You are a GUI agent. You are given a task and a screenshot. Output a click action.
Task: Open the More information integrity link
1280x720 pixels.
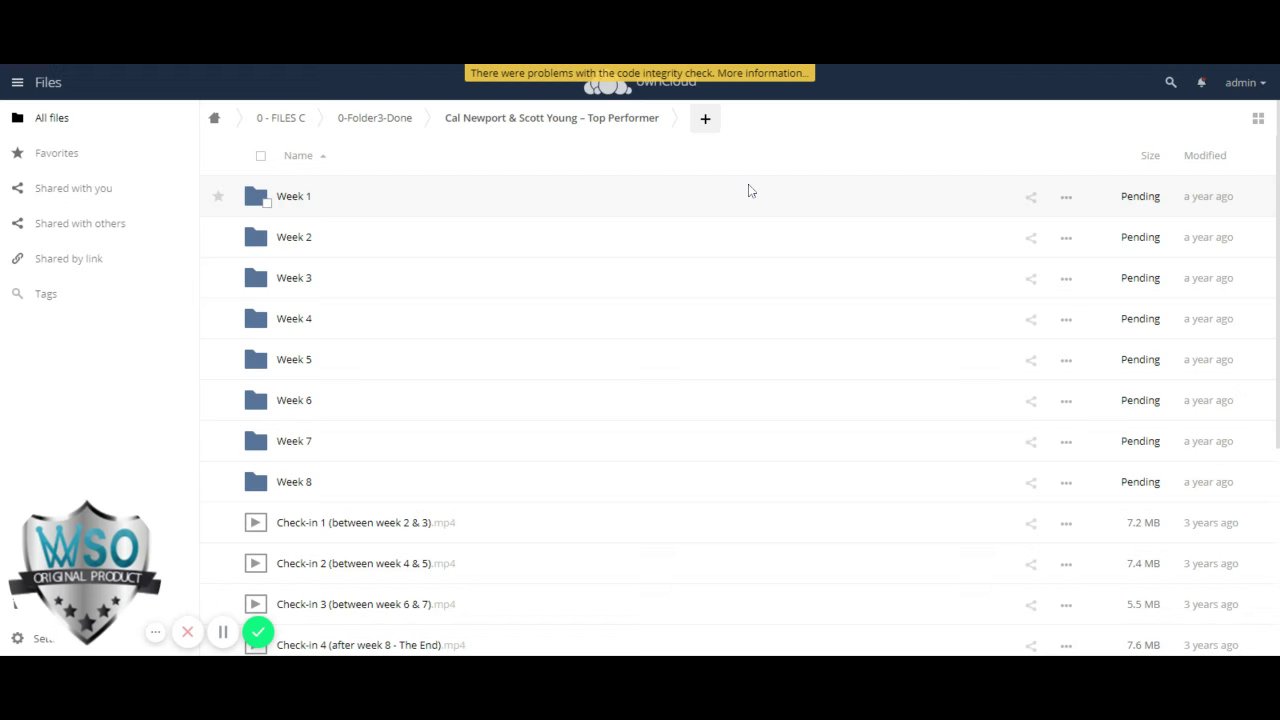(x=762, y=73)
